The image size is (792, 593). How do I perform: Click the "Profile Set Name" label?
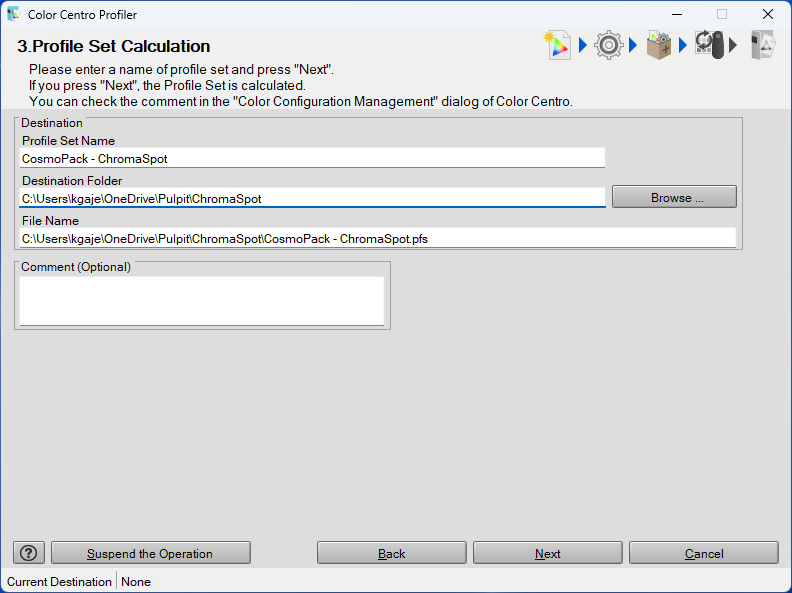tap(68, 140)
